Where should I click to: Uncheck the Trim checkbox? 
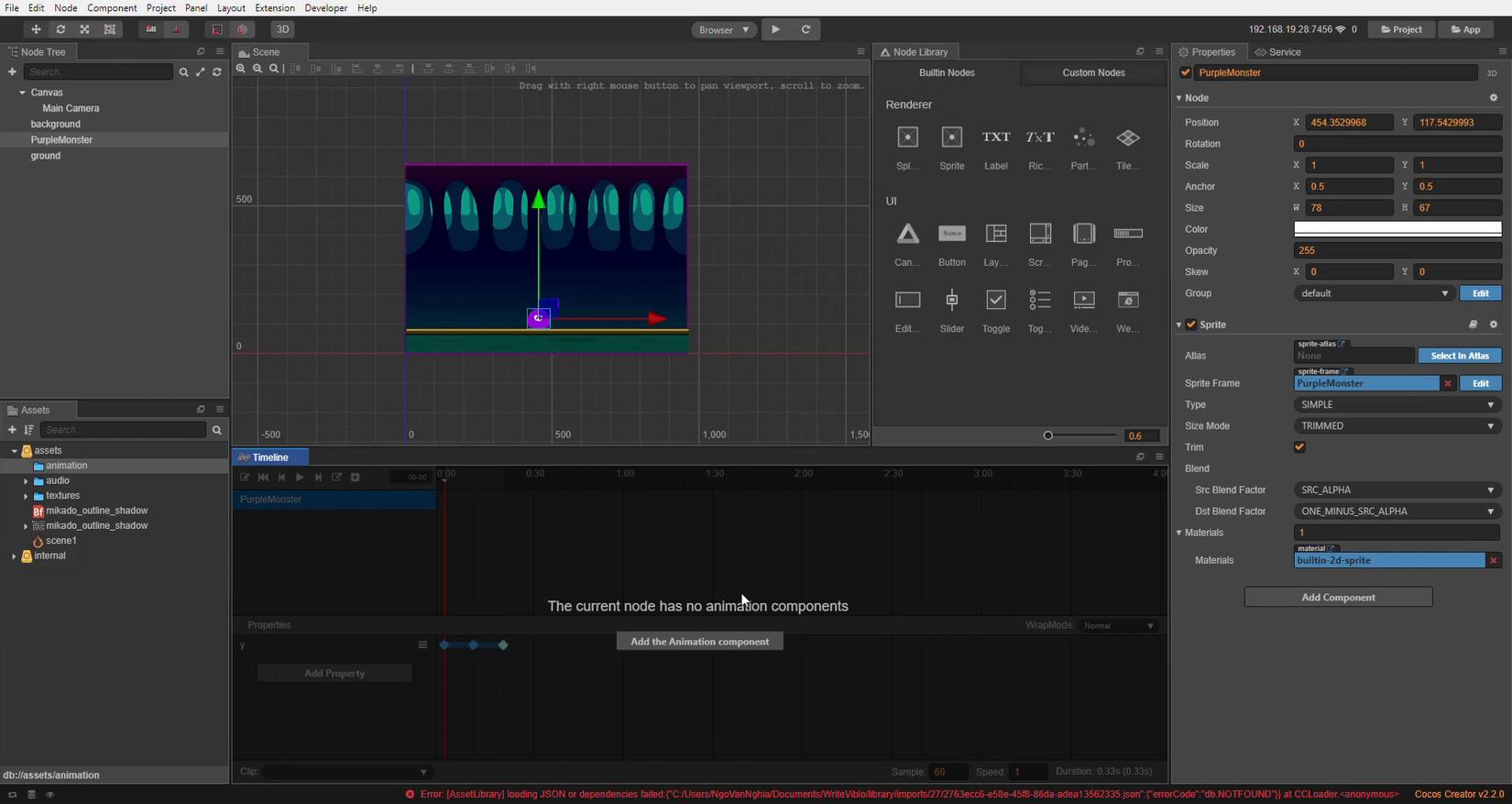coord(1298,447)
